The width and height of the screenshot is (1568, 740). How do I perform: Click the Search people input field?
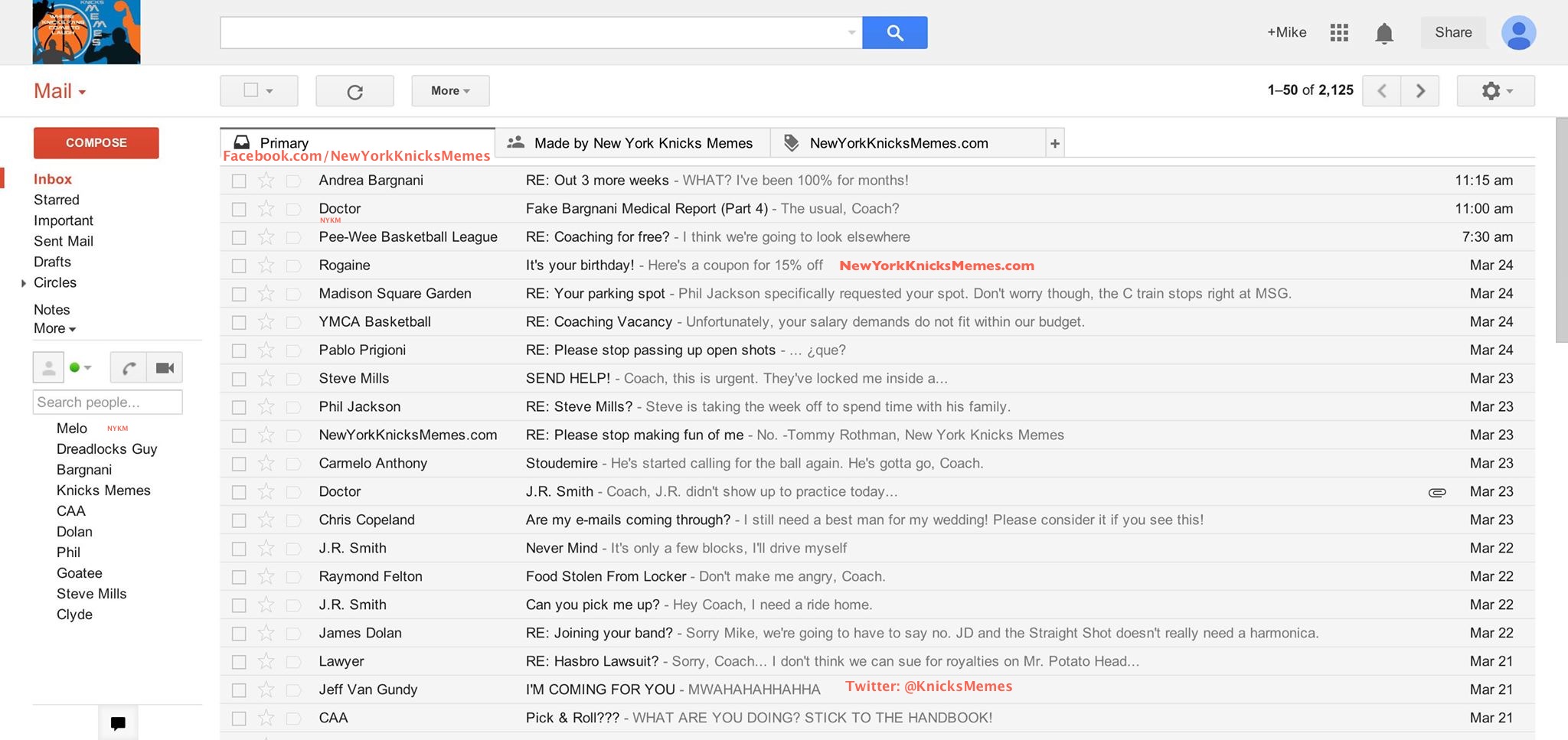[x=107, y=403]
